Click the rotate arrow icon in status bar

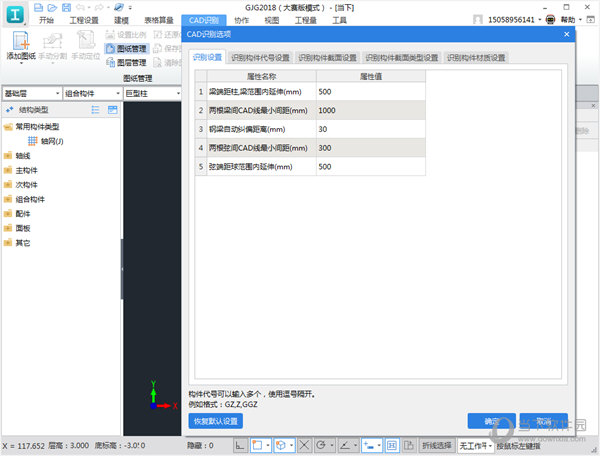pyautogui.click(x=321, y=445)
